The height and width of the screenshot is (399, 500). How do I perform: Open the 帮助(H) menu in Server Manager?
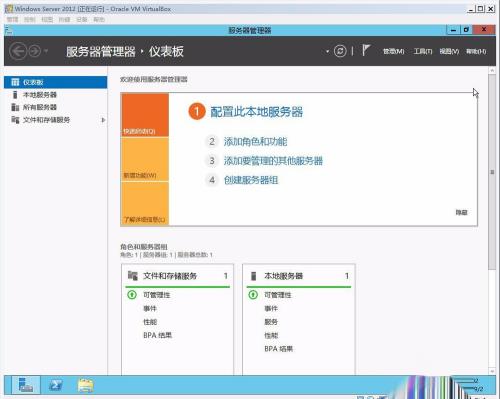(x=476, y=51)
